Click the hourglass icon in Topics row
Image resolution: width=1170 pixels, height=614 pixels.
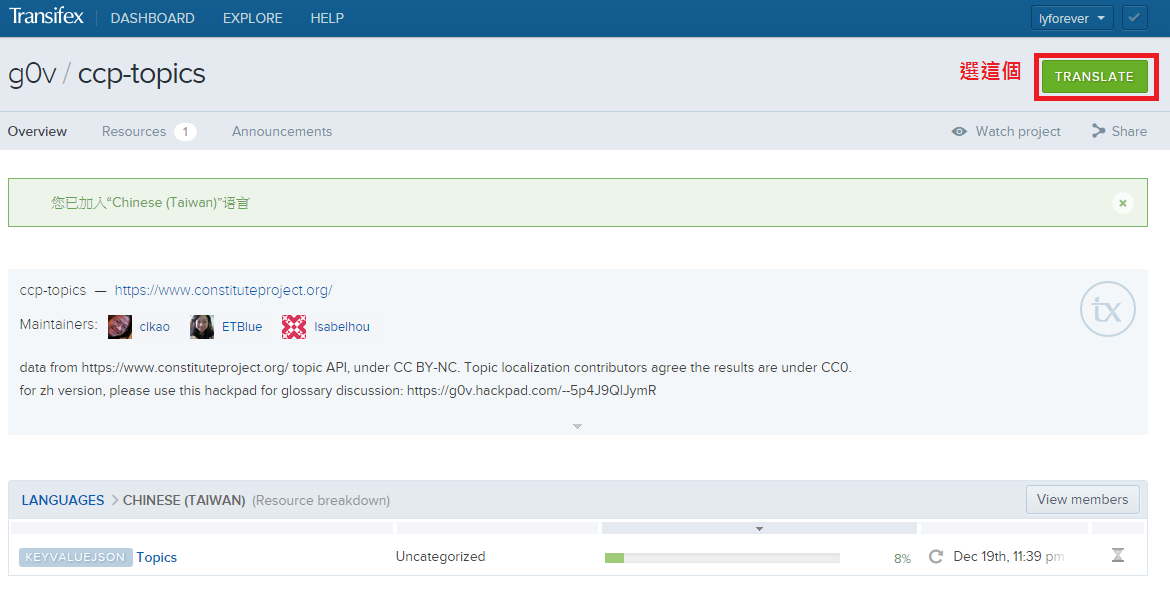point(1118,556)
